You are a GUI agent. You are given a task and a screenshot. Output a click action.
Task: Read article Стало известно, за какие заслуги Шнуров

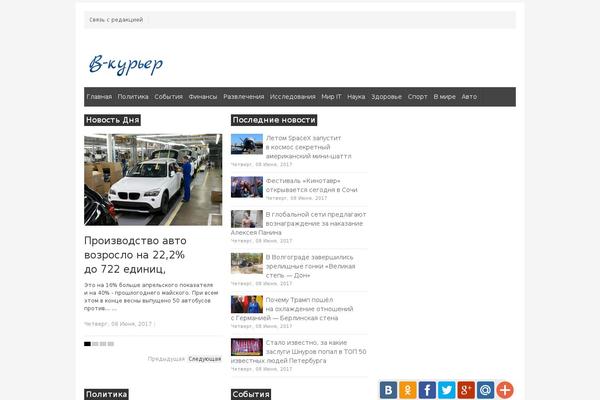(298, 351)
